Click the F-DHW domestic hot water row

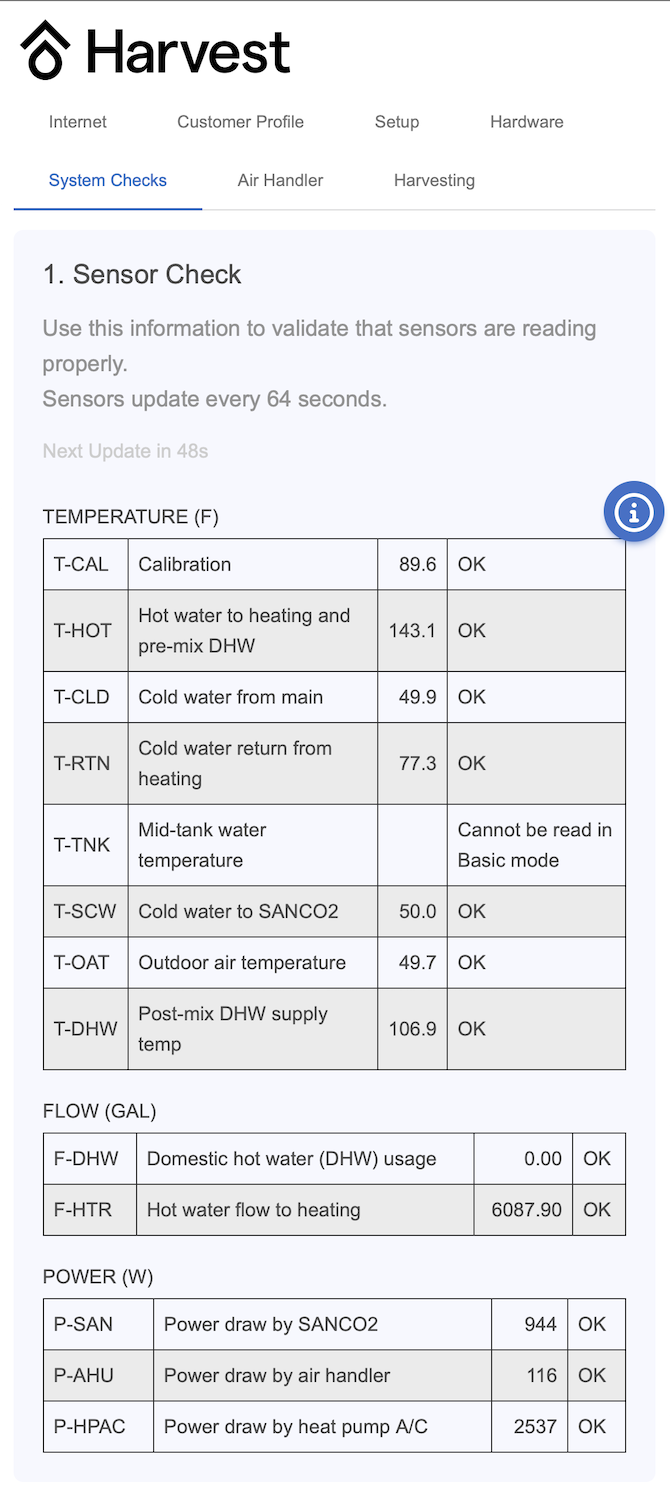334,1159
